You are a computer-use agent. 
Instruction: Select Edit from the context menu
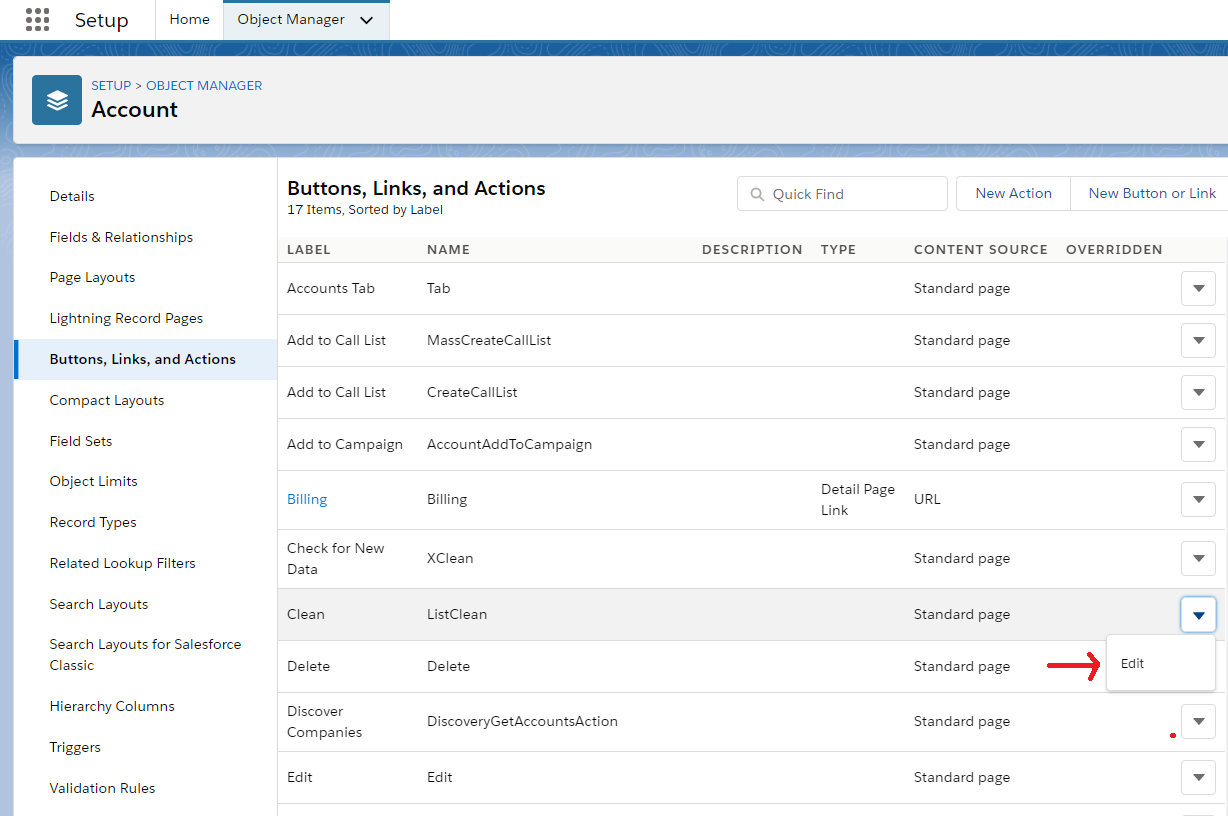tap(1131, 663)
